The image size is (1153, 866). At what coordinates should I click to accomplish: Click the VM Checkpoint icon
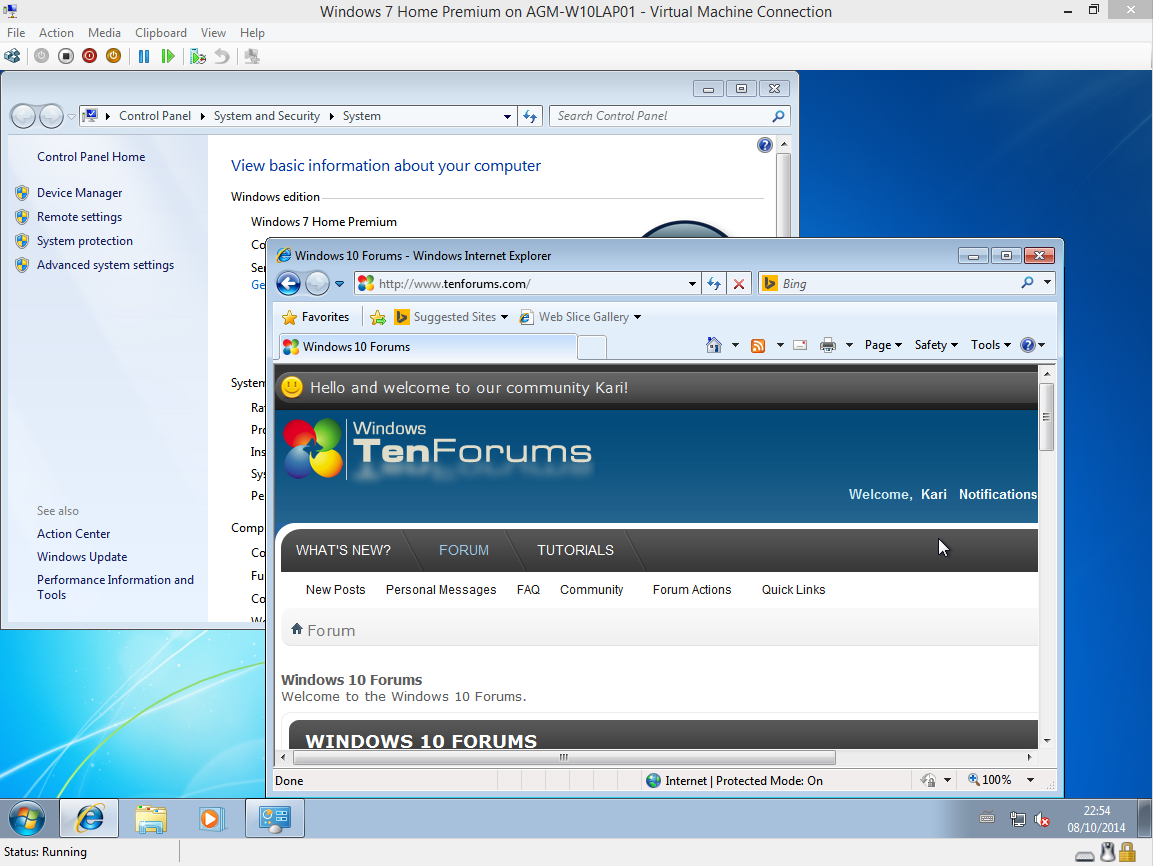198,56
